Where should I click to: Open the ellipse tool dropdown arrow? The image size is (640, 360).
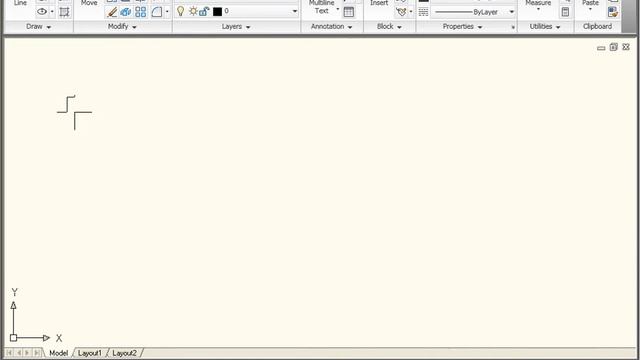pos(52,12)
